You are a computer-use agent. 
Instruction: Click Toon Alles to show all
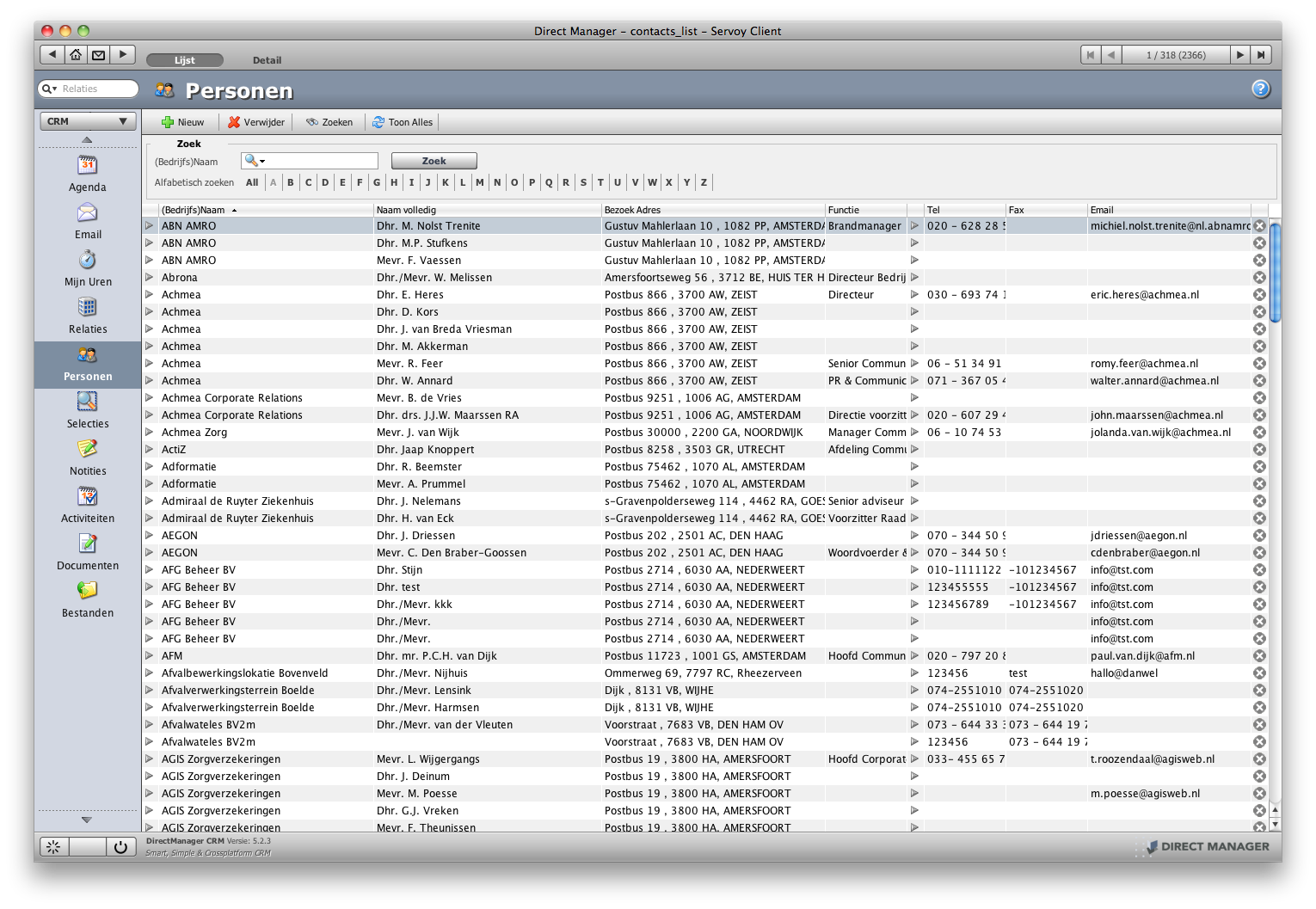(x=403, y=122)
